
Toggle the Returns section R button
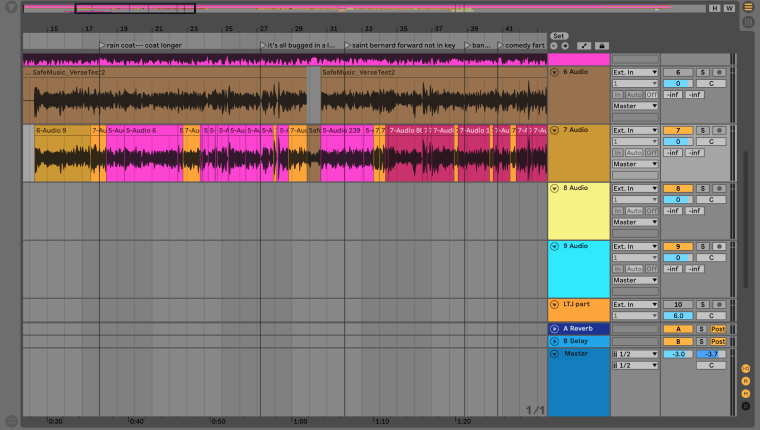745,381
